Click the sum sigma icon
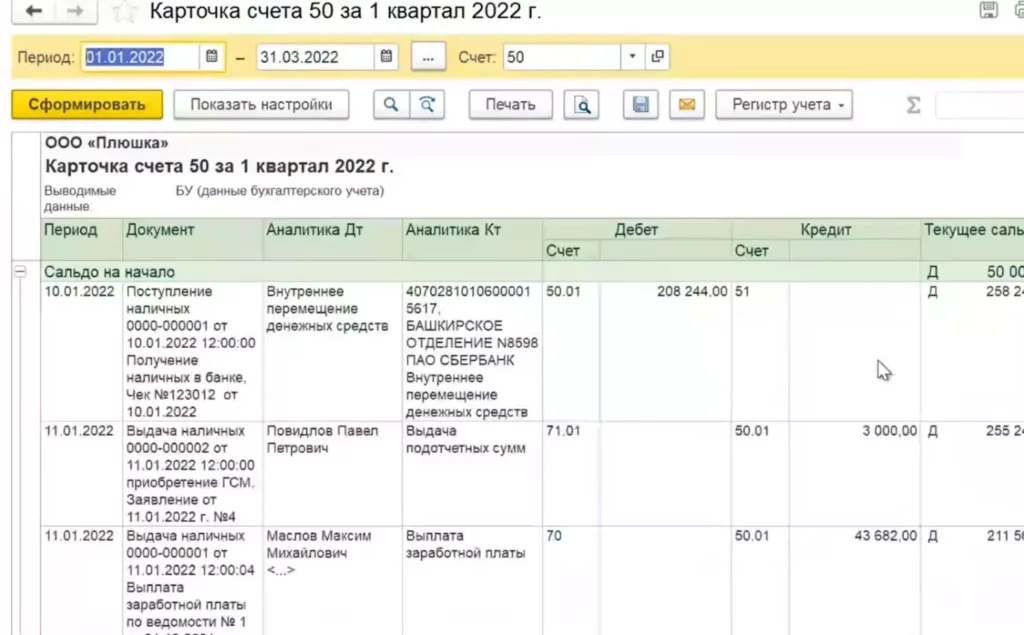Screen dimensions: 1024x635 click(912, 105)
